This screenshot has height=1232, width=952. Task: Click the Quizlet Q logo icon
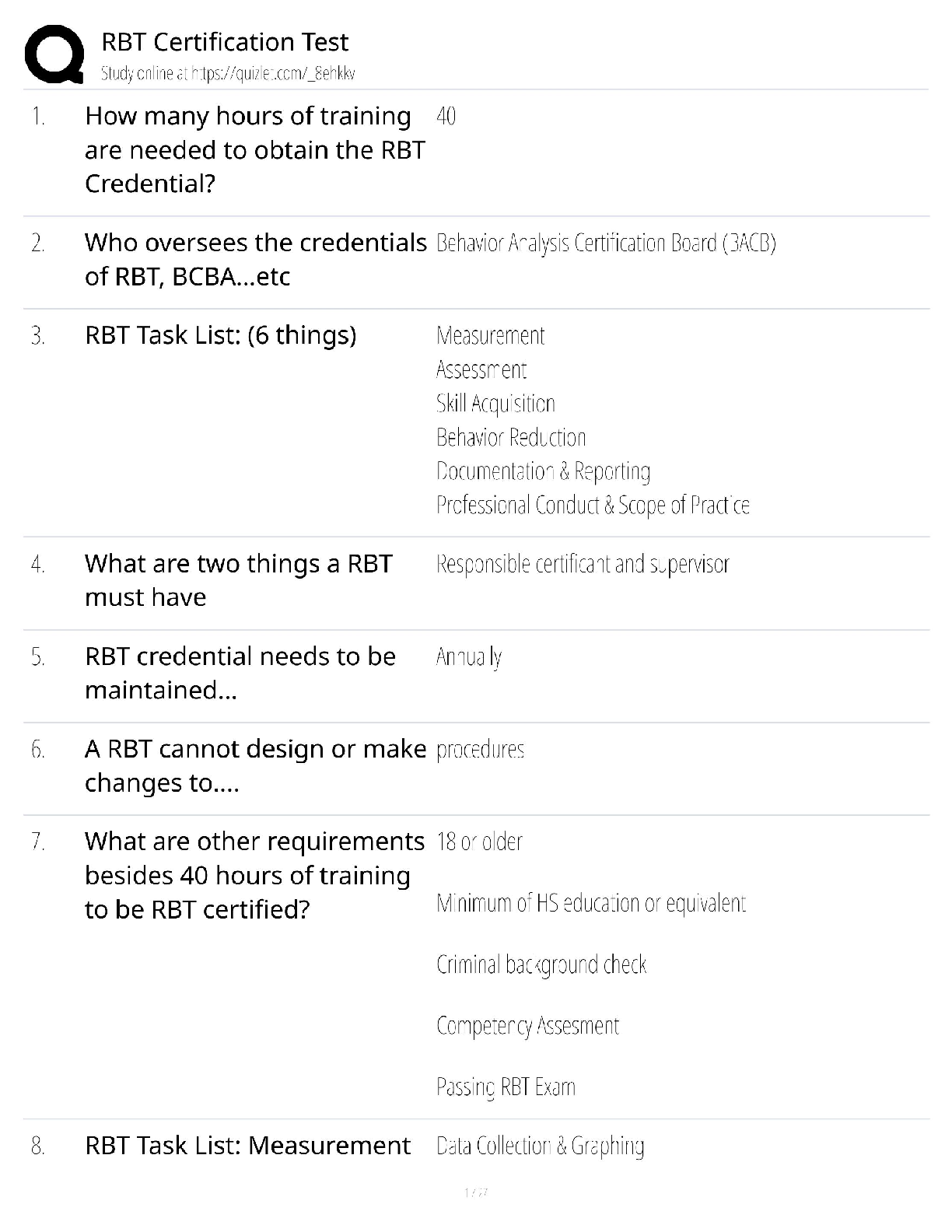pos(54,54)
